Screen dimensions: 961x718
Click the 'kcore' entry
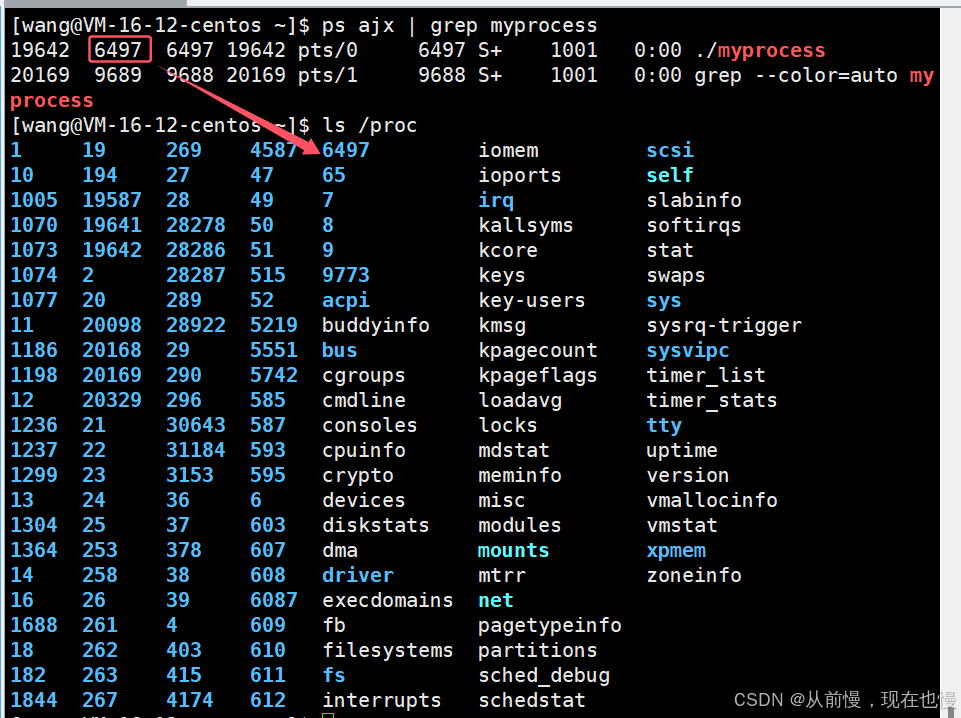coord(508,251)
